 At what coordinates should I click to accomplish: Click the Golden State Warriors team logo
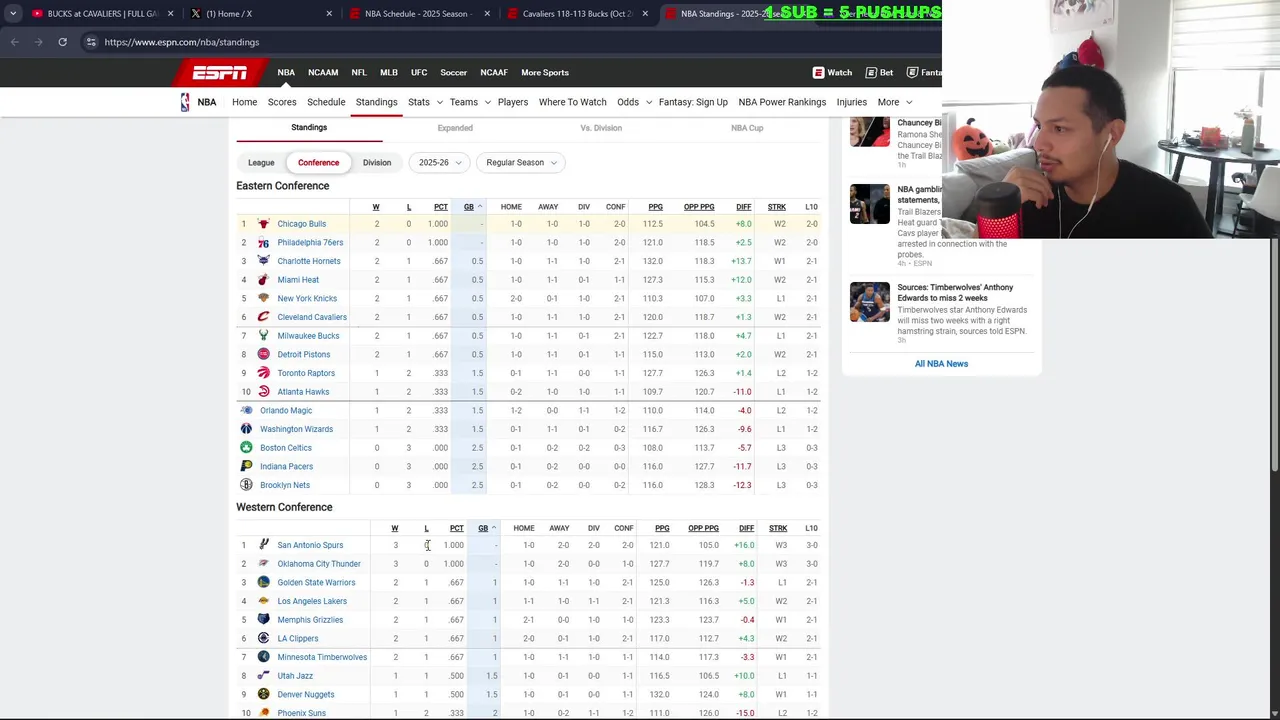pos(263,582)
